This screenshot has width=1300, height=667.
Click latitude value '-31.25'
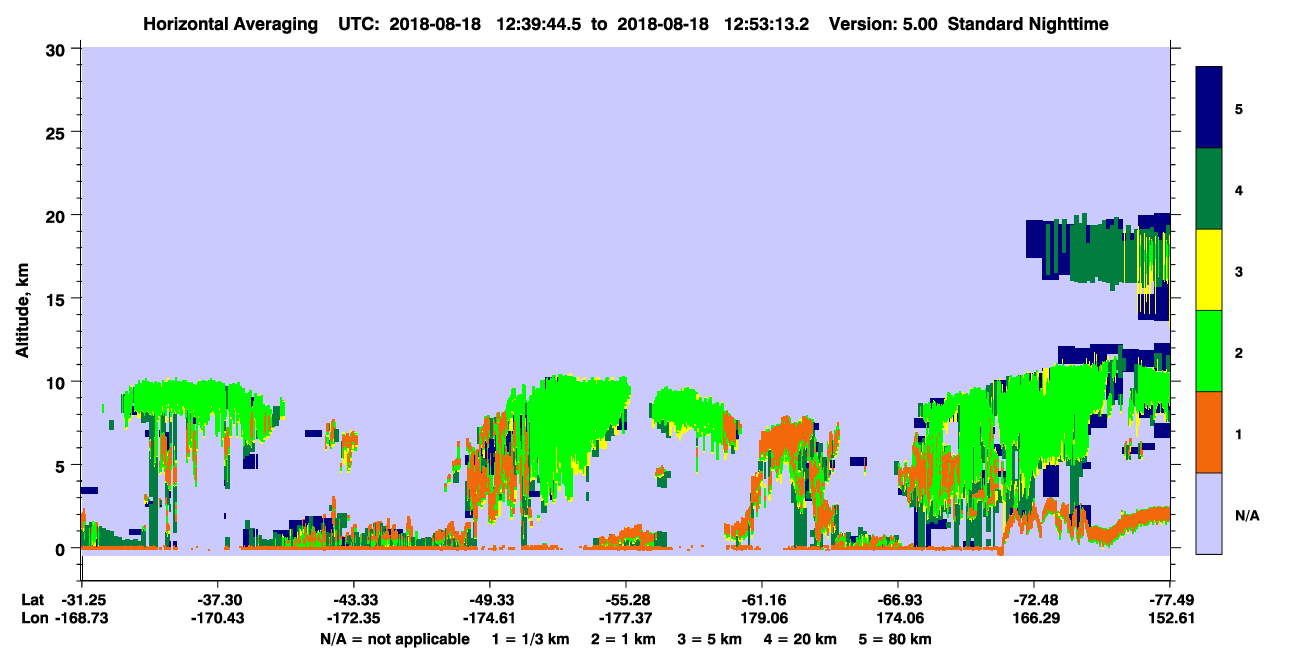81,600
